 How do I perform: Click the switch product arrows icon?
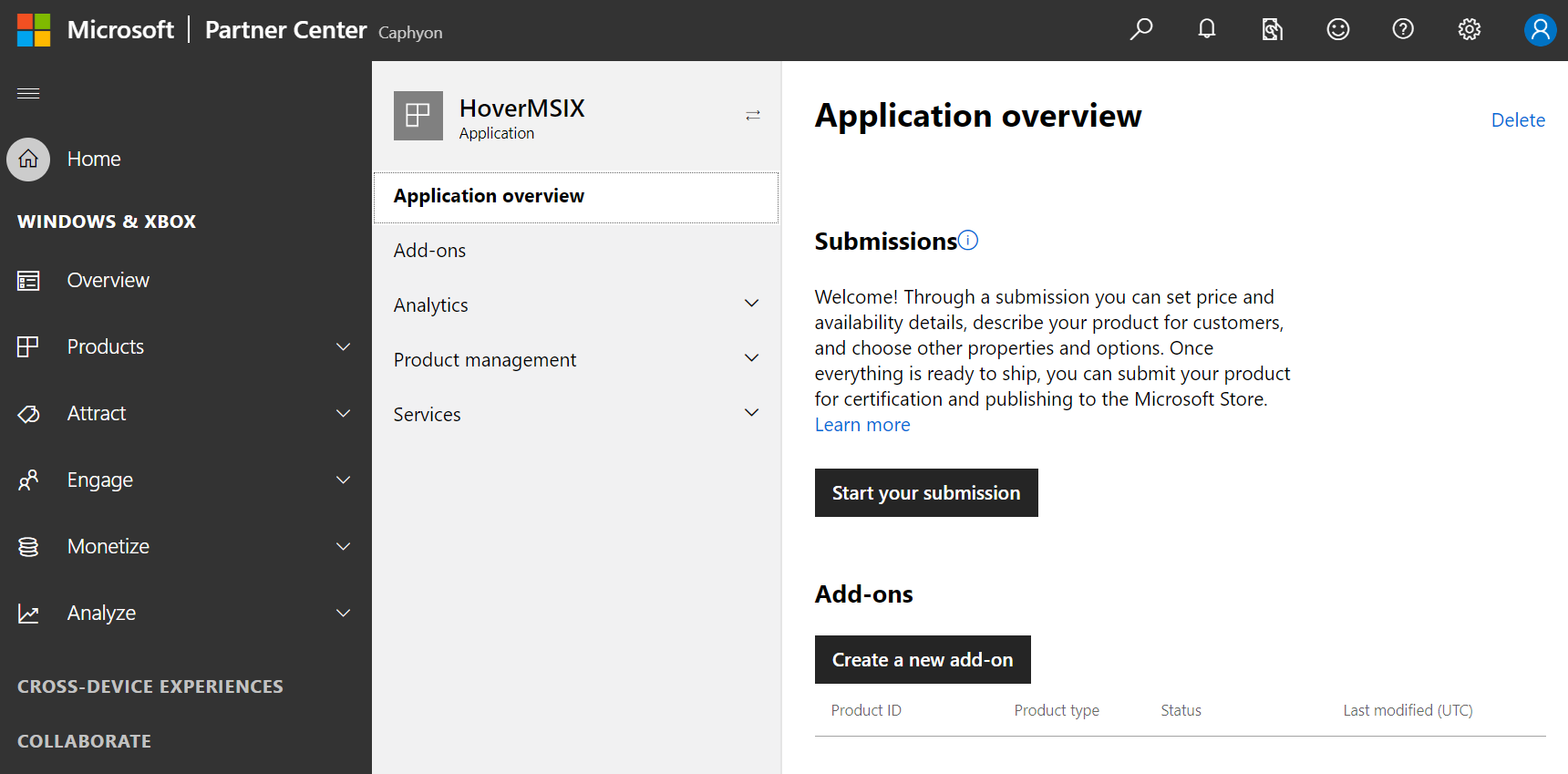click(x=753, y=115)
